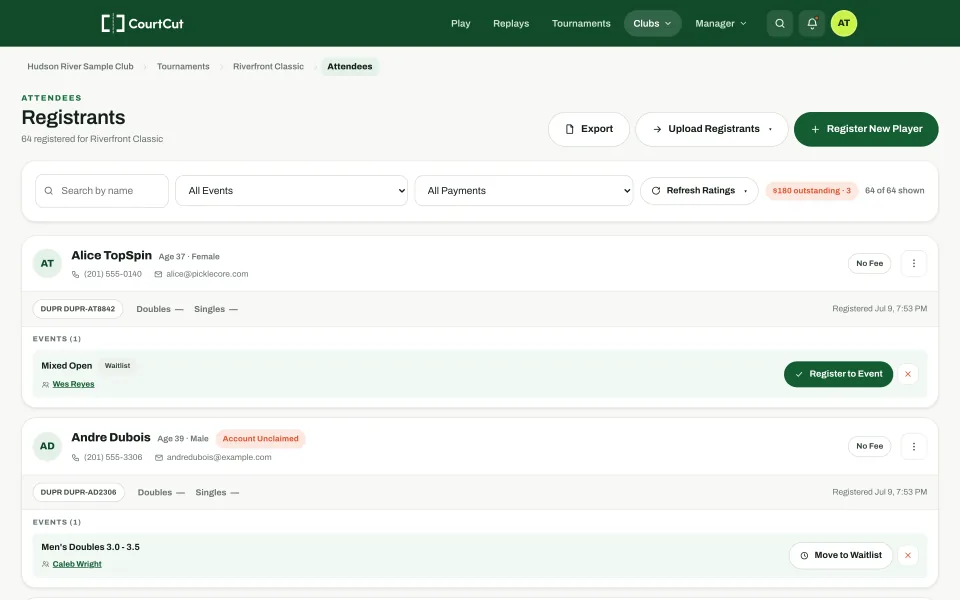960x600 pixels.
Task: Expand the Manager menu
Action: (x=721, y=23)
